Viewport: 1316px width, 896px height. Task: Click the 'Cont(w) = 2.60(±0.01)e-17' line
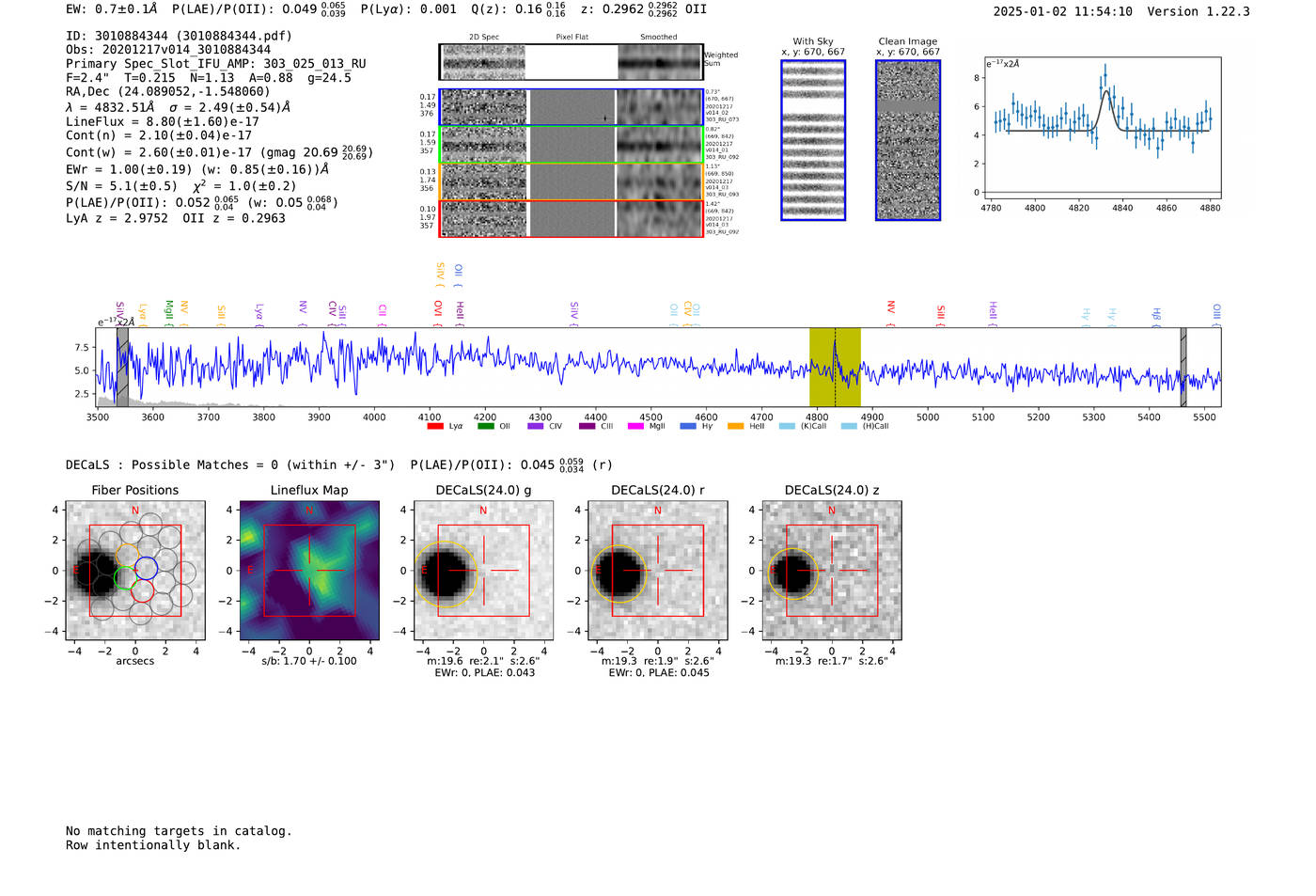219,151
